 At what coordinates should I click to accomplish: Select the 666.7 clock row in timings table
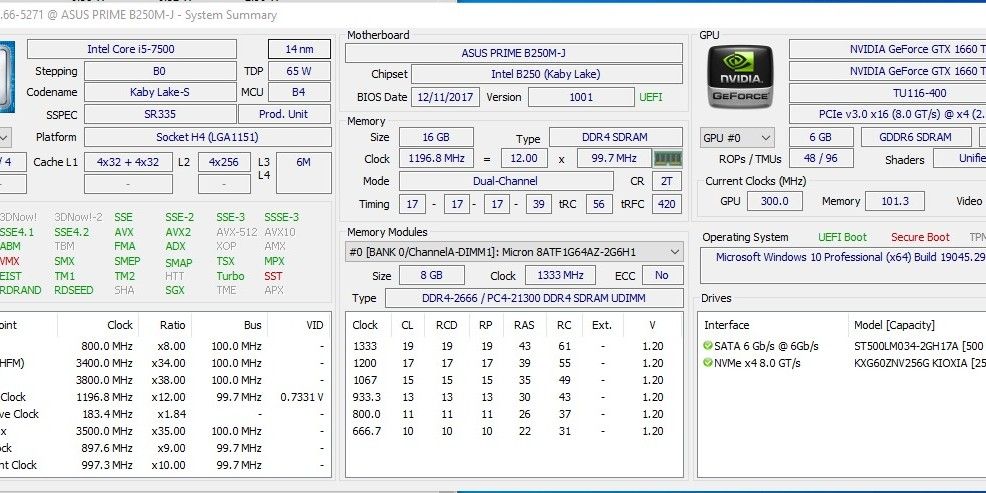coord(514,431)
